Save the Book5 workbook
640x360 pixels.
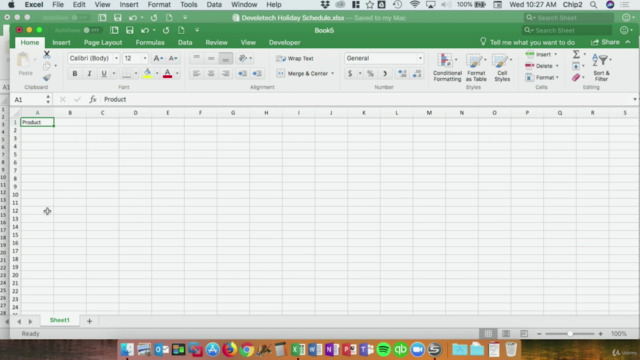tap(129, 30)
